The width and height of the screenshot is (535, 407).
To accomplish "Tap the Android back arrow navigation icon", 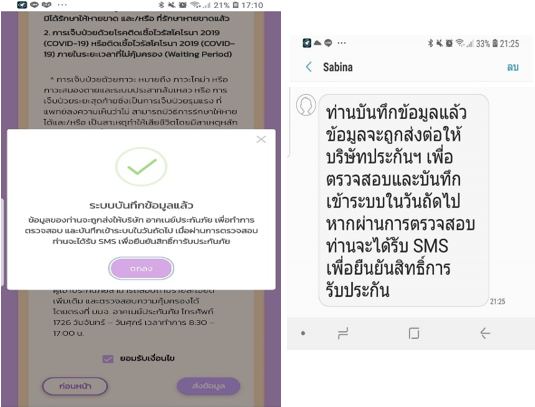I will click(x=485, y=333).
